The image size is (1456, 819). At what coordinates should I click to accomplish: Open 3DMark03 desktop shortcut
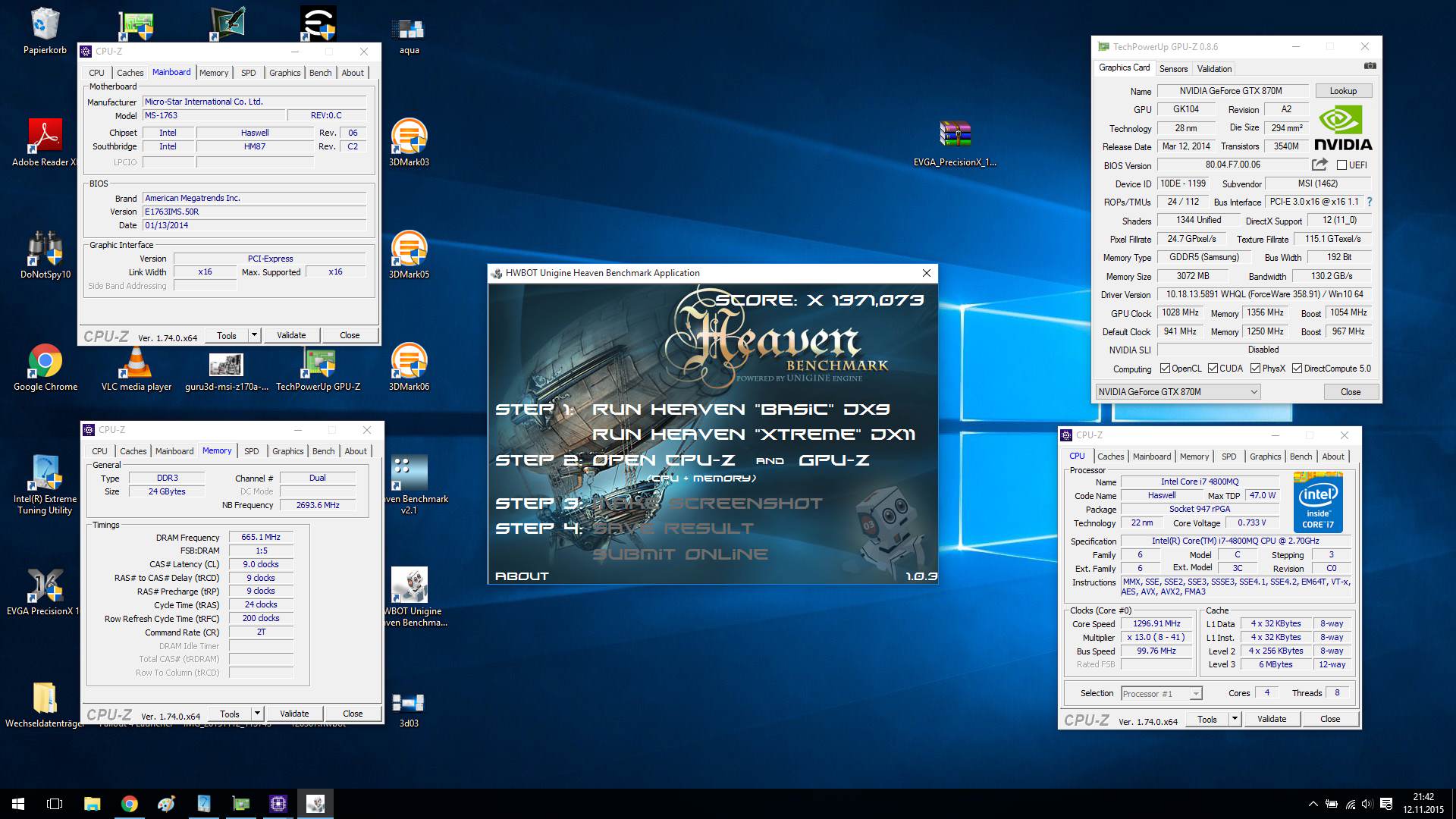(409, 143)
